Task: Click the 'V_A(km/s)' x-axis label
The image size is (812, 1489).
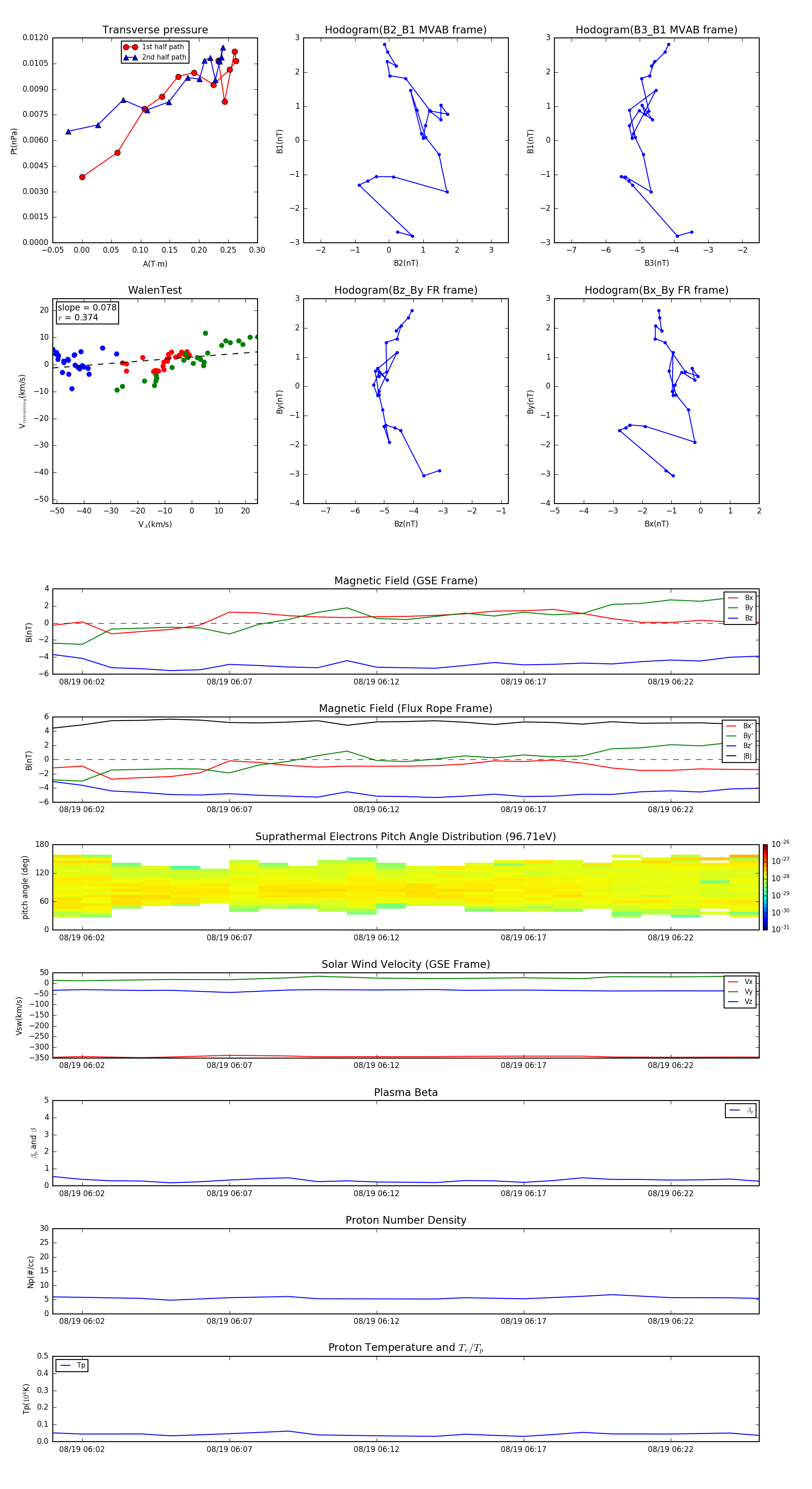Action: [x=155, y=524]
